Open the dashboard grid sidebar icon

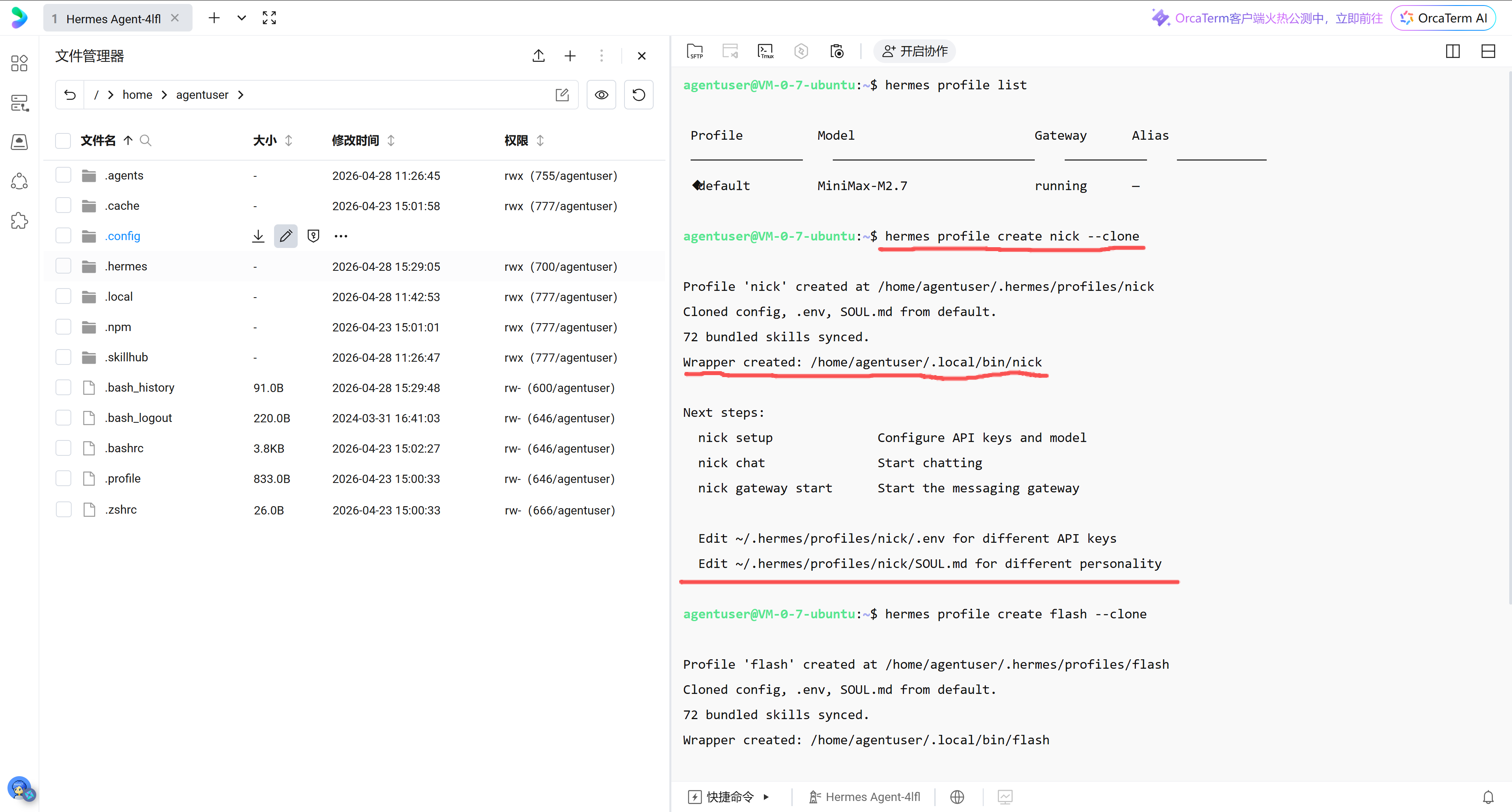pos(19,63)
